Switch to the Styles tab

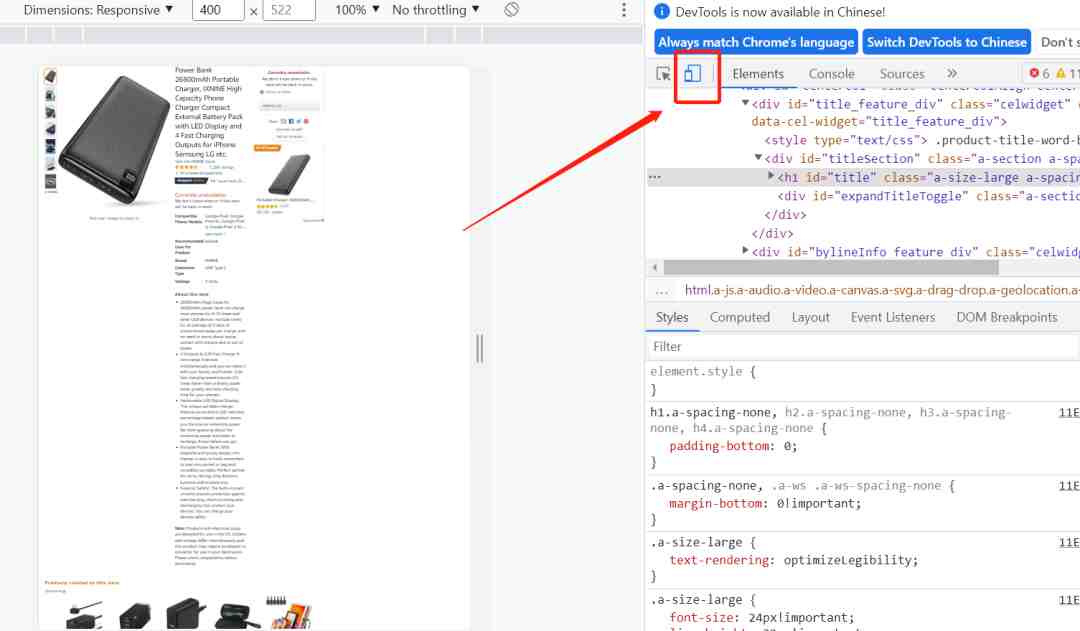point(672,317)
